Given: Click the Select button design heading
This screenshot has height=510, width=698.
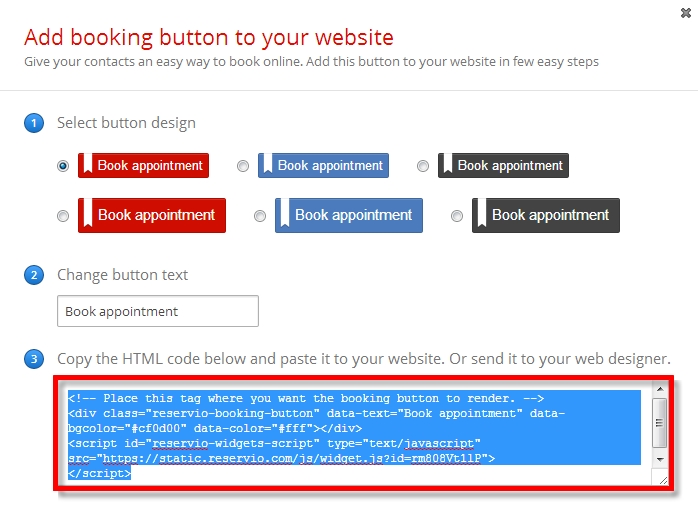Looking at the screenshot, I should [126, 123].
